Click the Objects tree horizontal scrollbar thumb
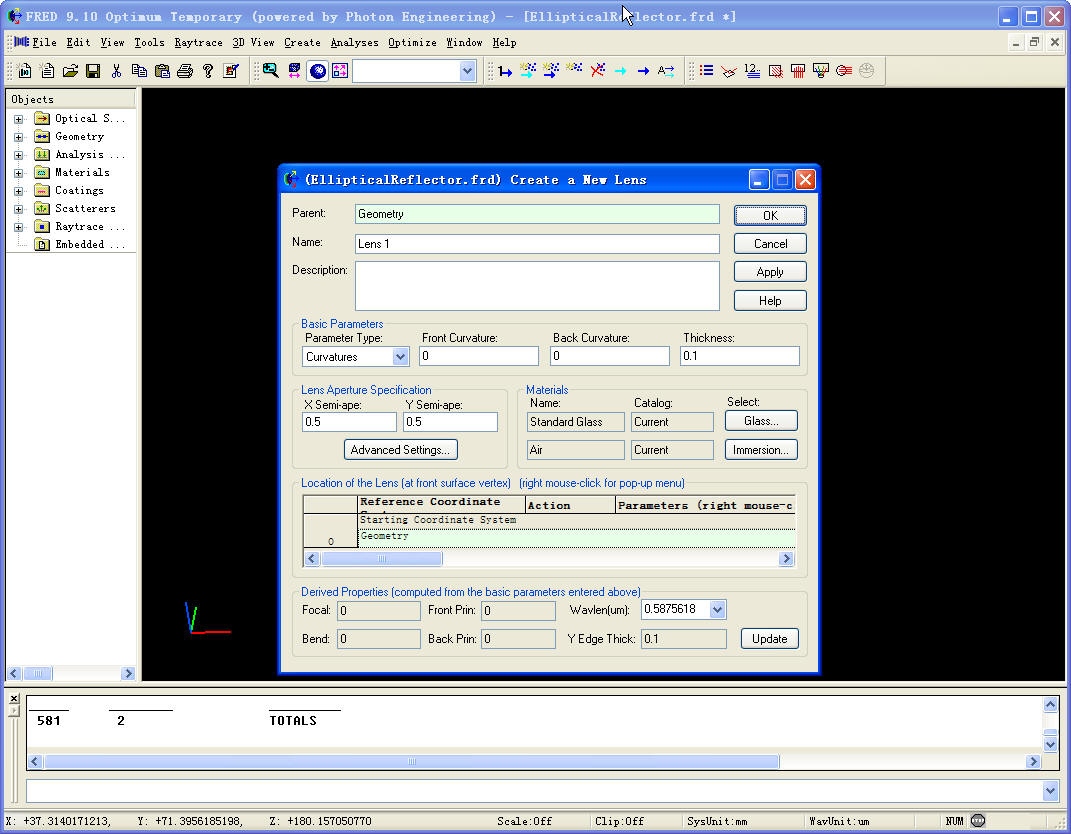The height and width of the screenshot is (834, 1071). [x=38, y=673]
